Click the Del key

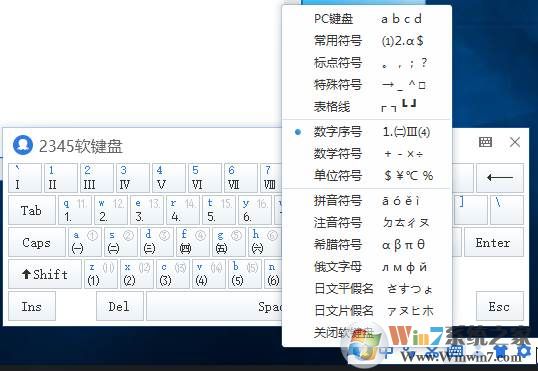[120, 306]
